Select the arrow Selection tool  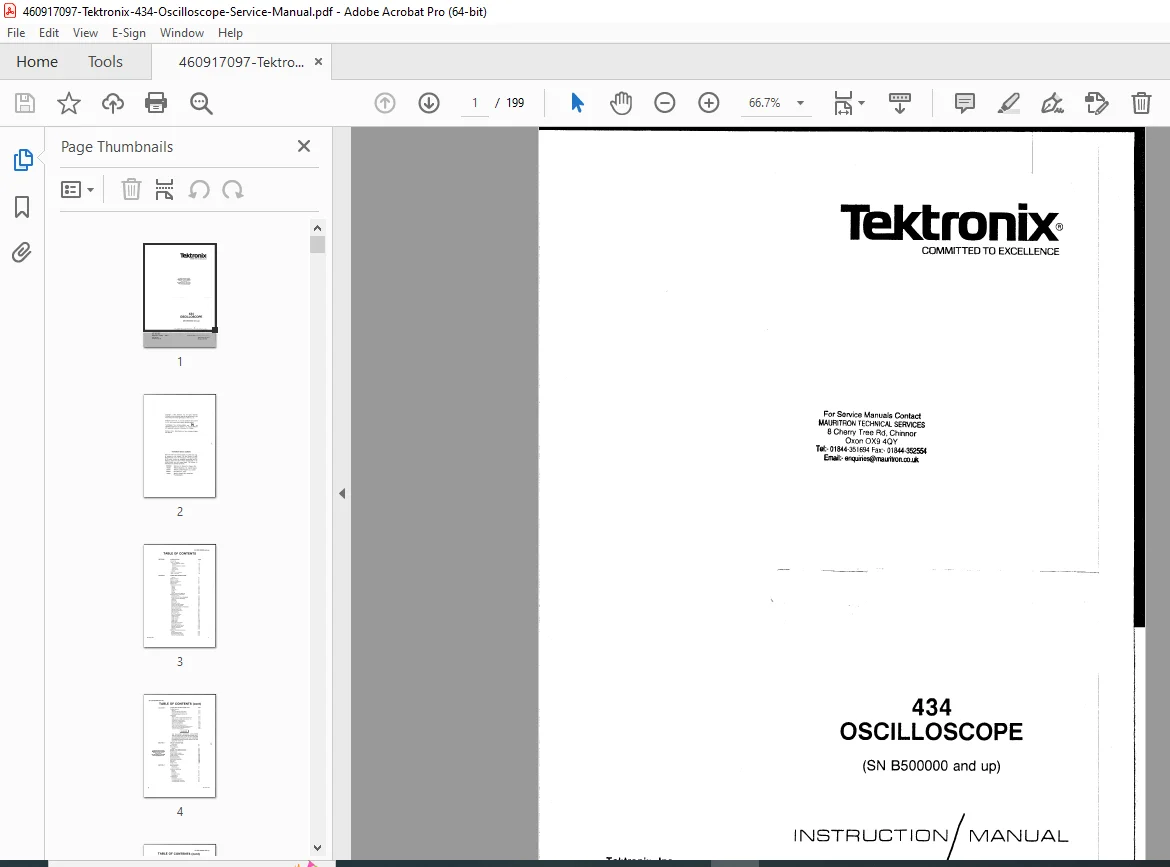pyautogui.click(x=577, y=103)
